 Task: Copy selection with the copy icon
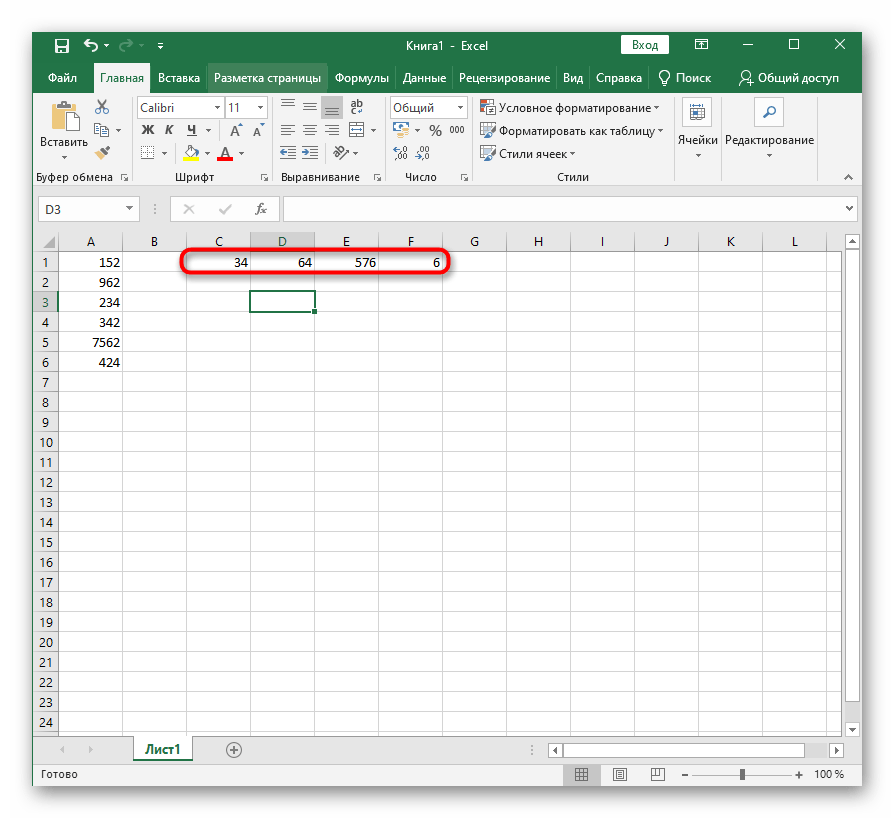(101, 130)
